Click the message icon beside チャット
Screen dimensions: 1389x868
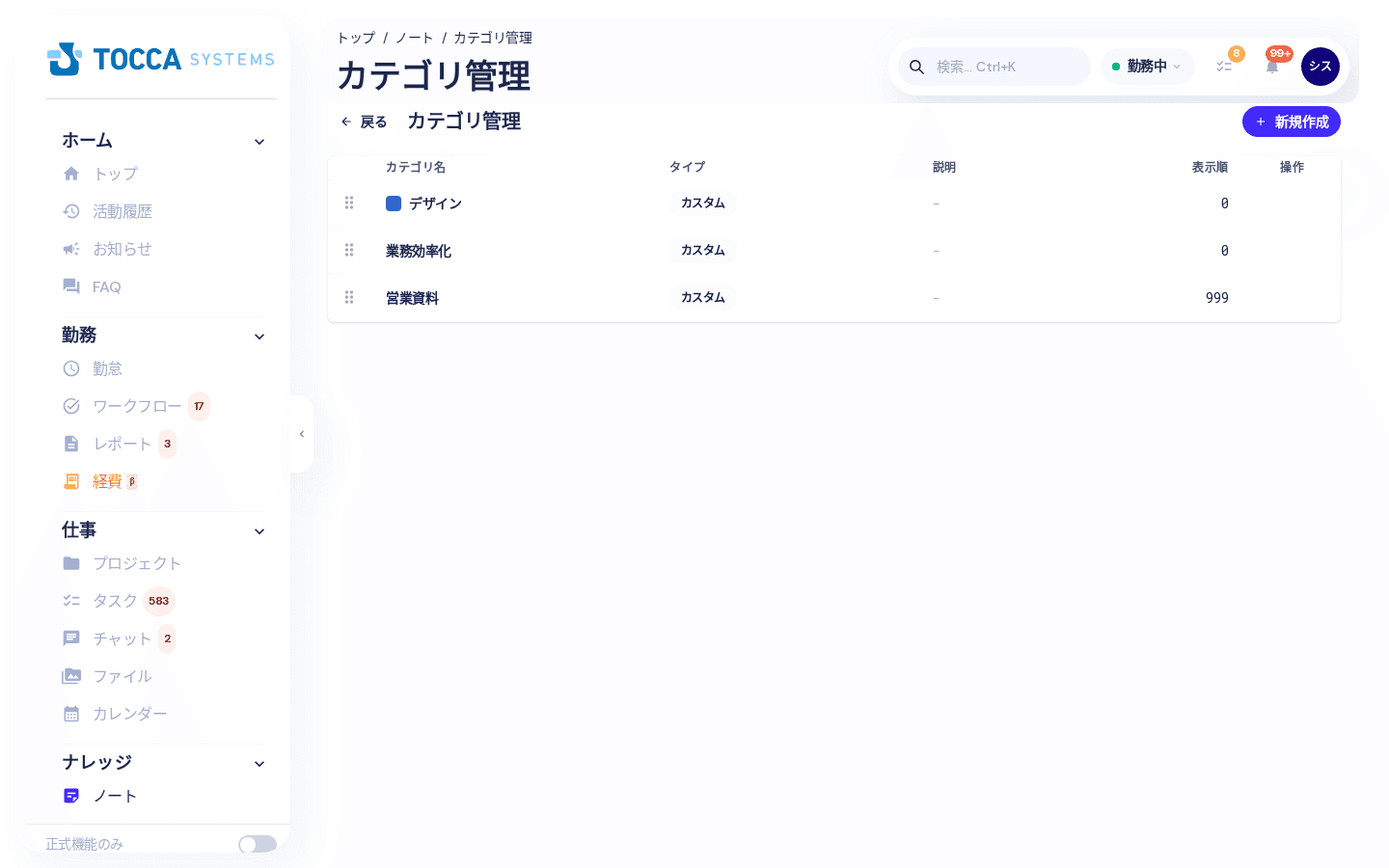[x=71, y=638]
